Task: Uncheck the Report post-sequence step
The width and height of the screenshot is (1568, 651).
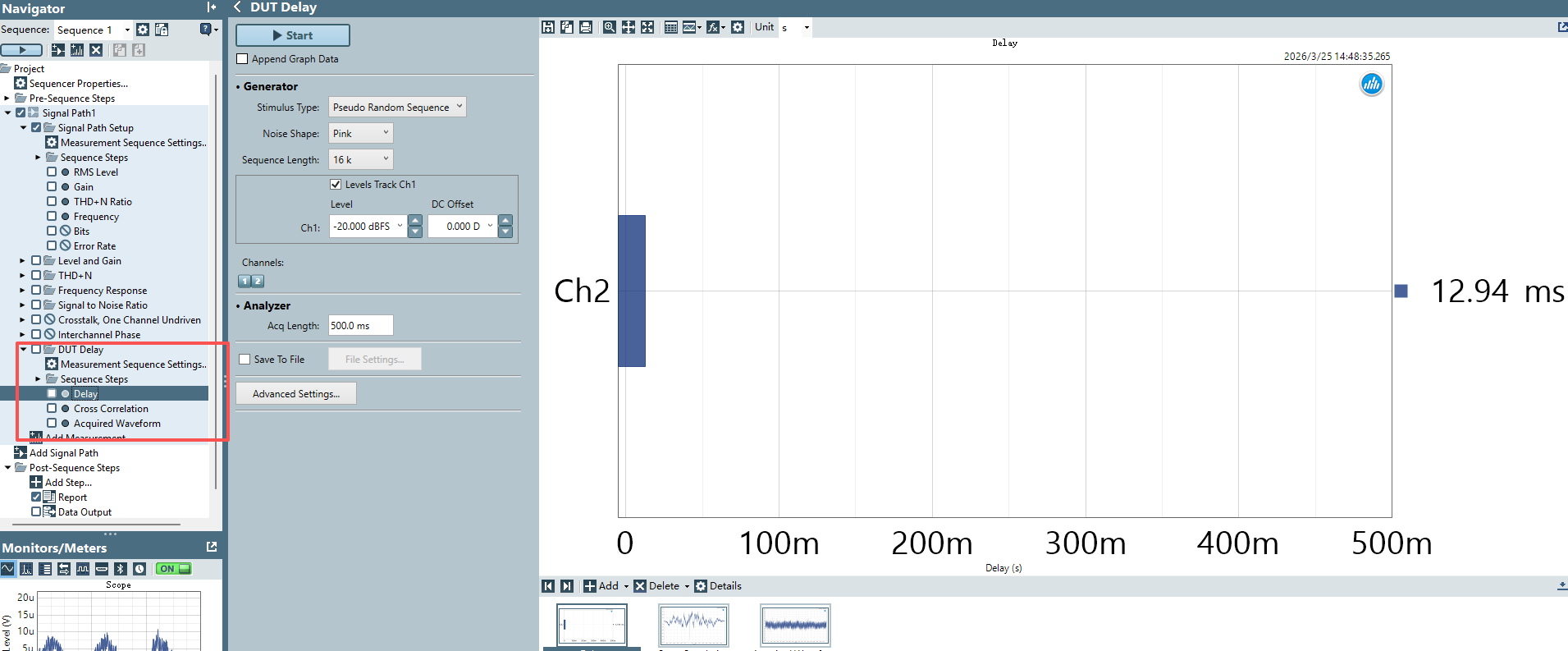Action: click(36, 497)
